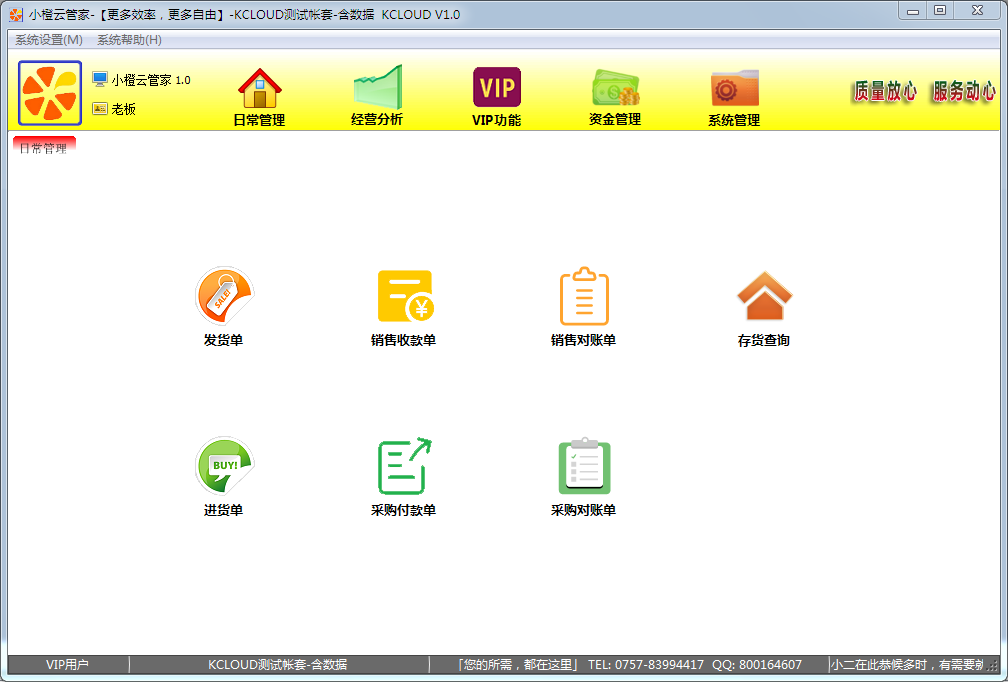Image resolution: width=1008 pixels, height=682 pixels.
Task: Click the 采购对账单 label
Action: point(584,510)
